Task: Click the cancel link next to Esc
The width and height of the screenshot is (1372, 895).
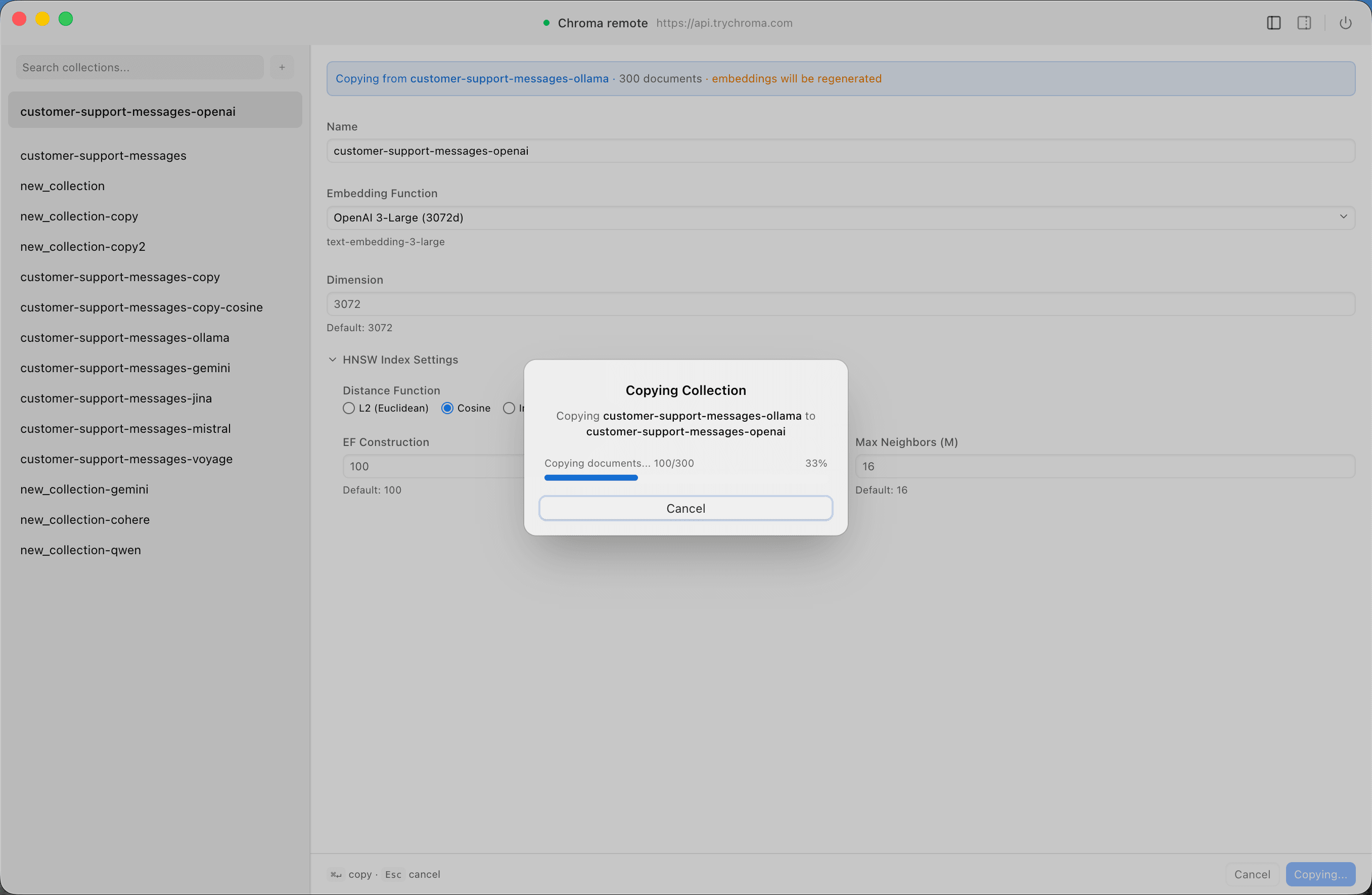Action: coord(424,874)
